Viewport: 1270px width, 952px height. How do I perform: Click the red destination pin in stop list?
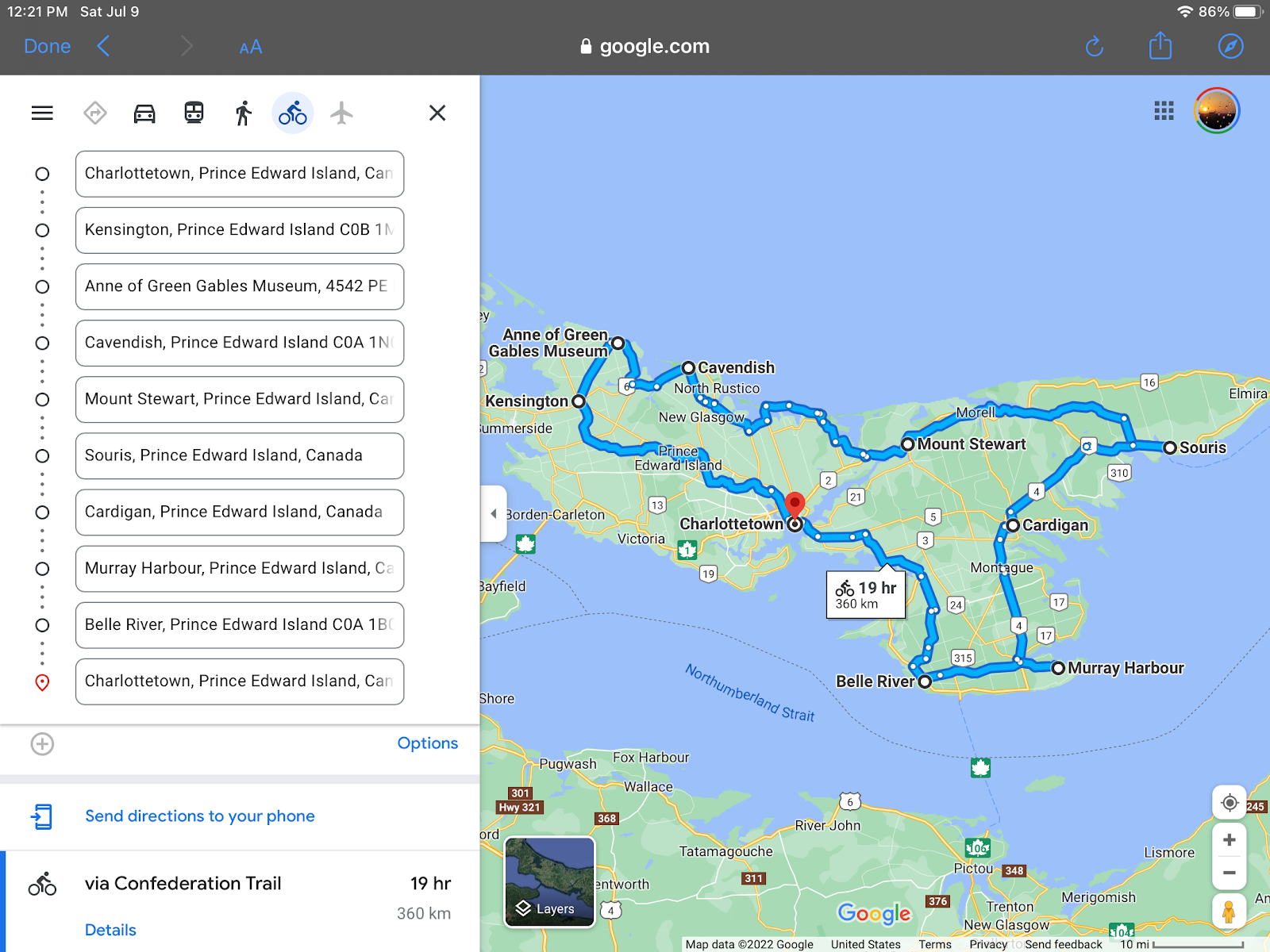pos(43,682)
